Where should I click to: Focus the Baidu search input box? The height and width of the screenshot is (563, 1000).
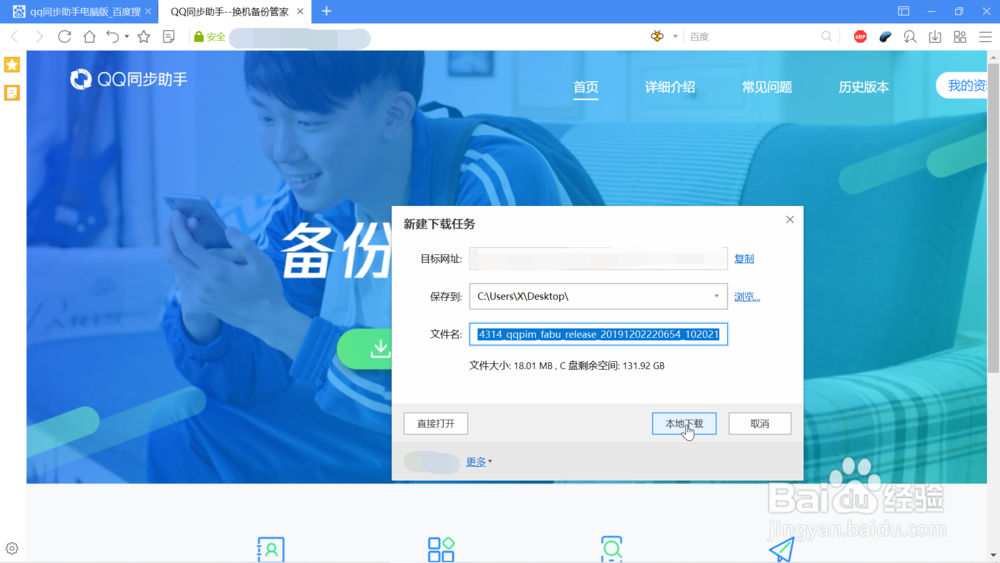(753, 36)
